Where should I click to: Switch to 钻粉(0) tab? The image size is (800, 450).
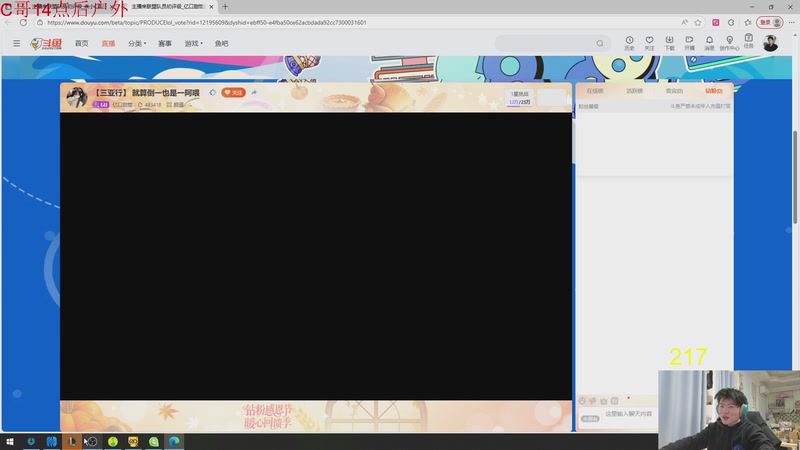(x=714, y=91)
